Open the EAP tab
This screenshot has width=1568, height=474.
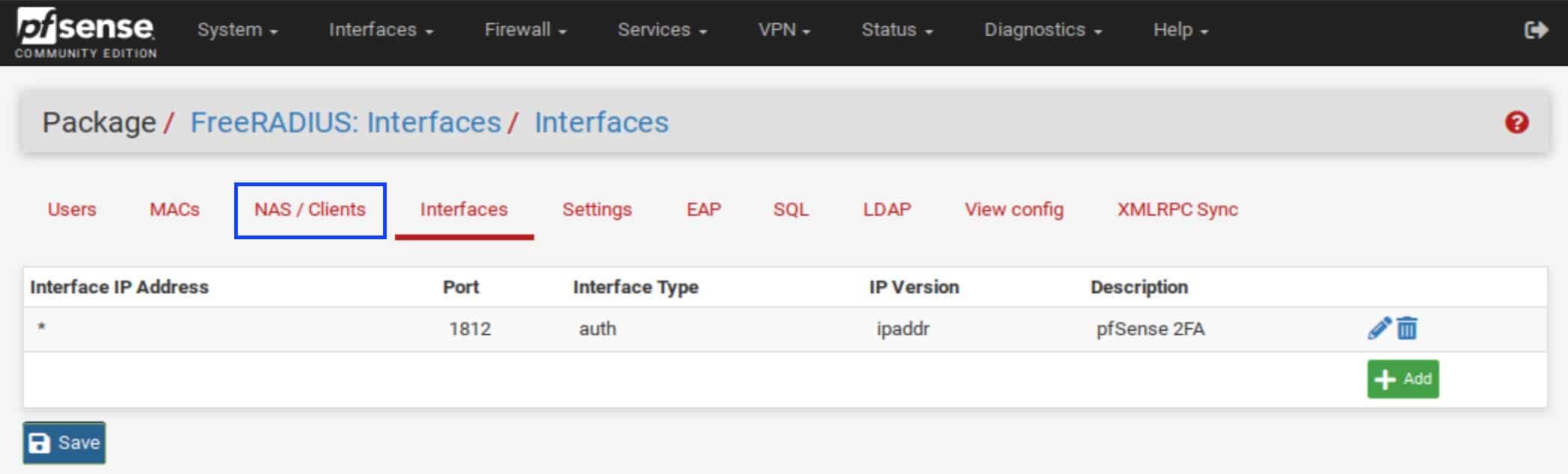(703, 209)
